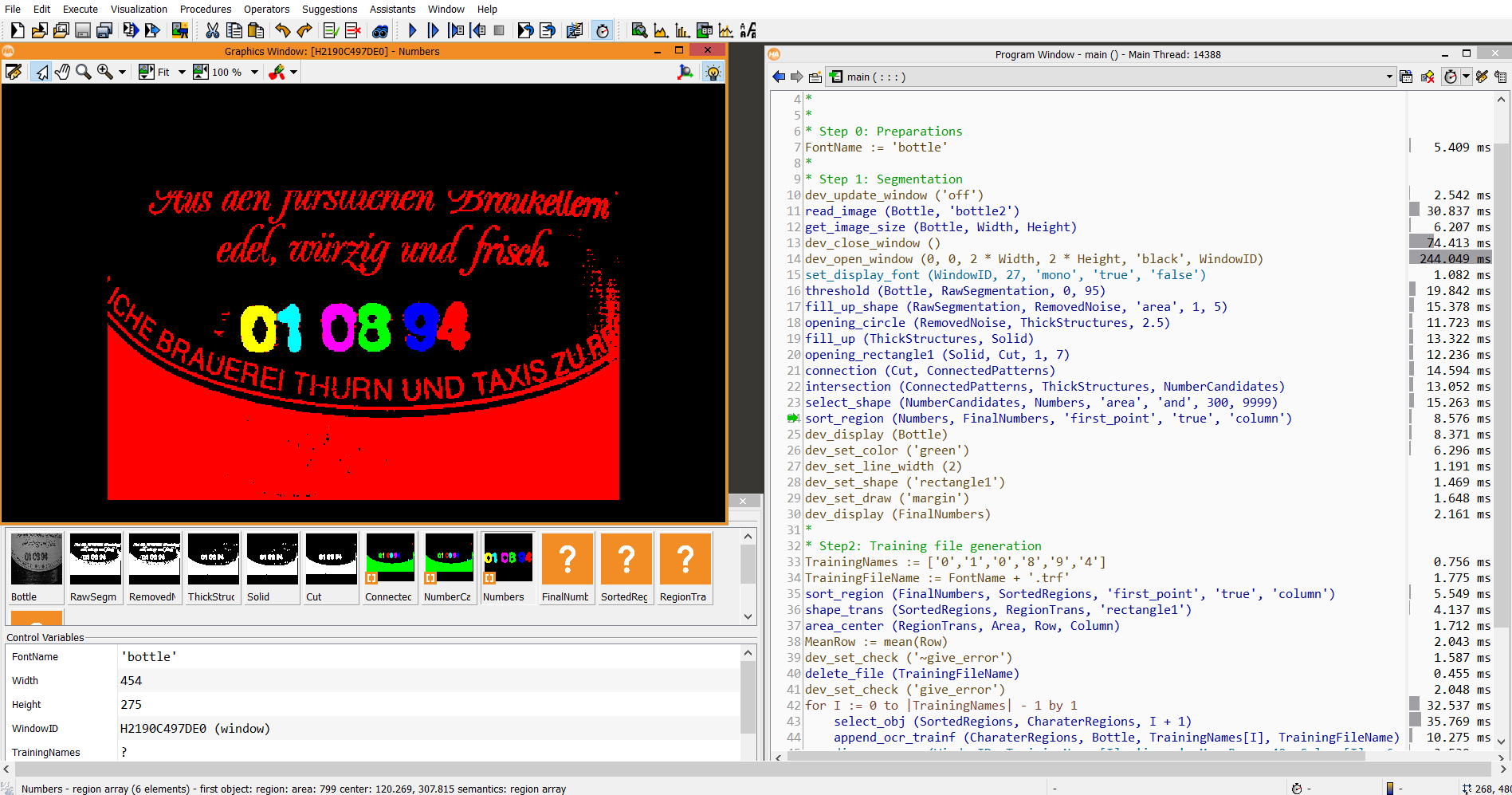Viewport: 1512px width, 795px height.
Task: Click the FontName value field 'bottle'
Action: (429, 657)
